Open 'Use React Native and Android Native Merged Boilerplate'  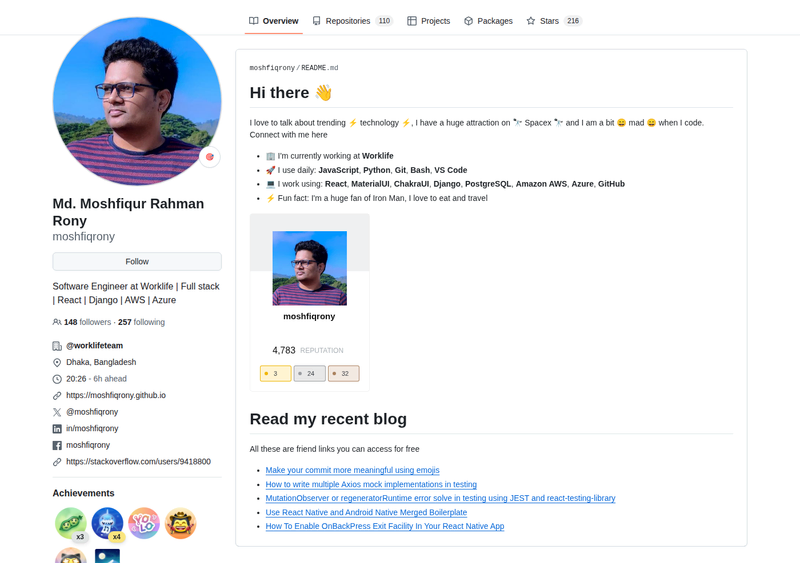[366, 512]
